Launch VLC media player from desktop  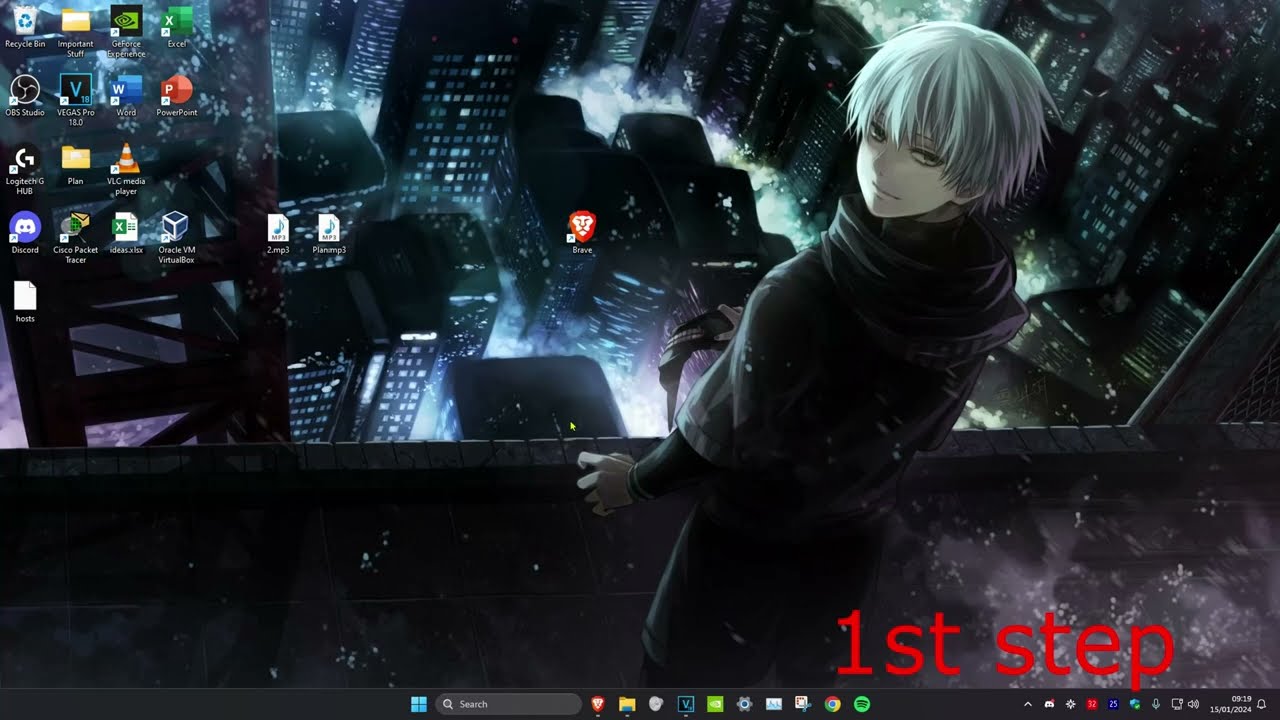pyautogui.click(x=126, y=169)
